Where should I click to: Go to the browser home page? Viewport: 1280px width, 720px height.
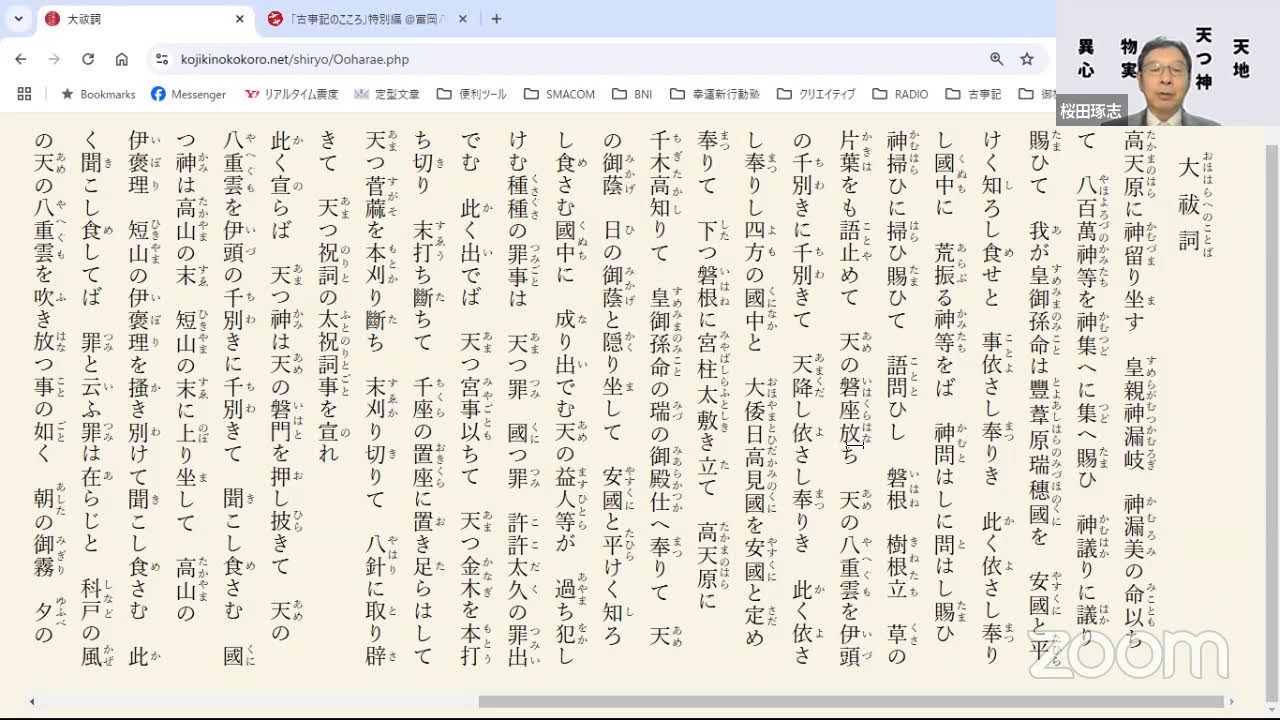(122, 59)
